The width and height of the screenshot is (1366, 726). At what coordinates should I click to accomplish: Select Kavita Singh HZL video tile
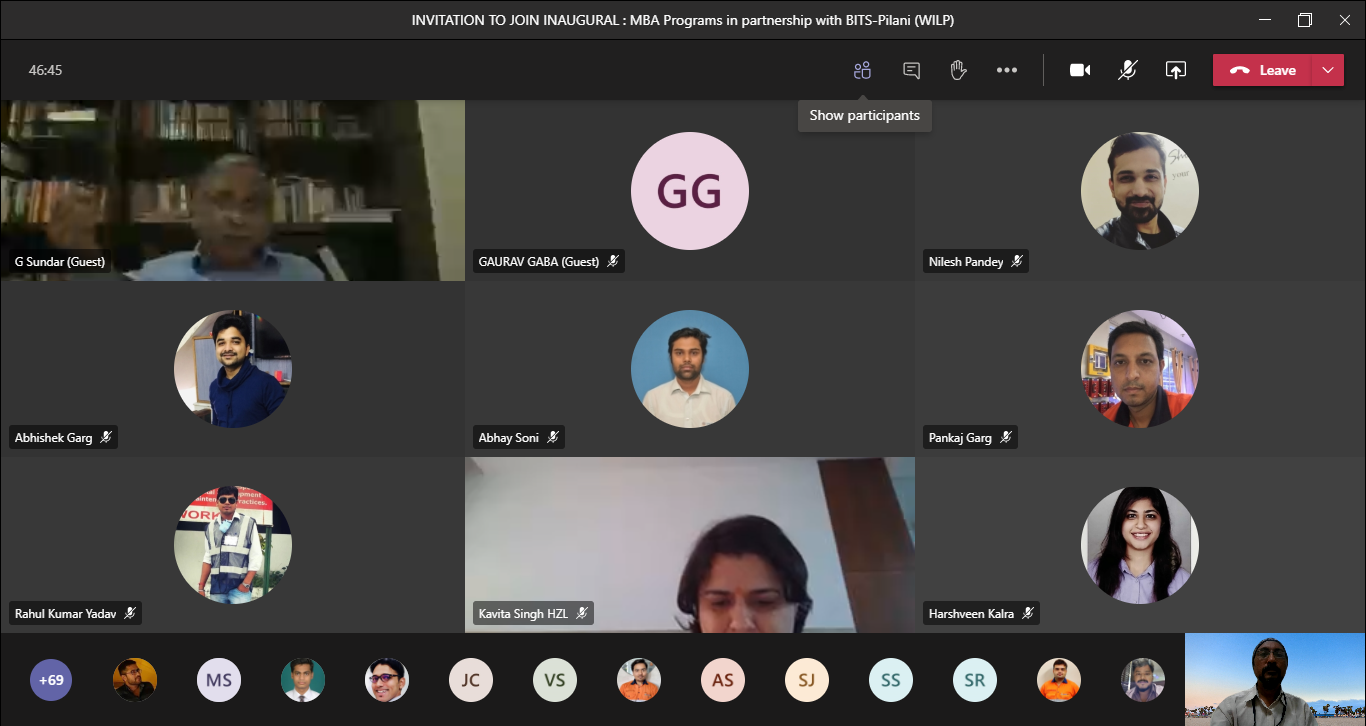tap(690, 545)
